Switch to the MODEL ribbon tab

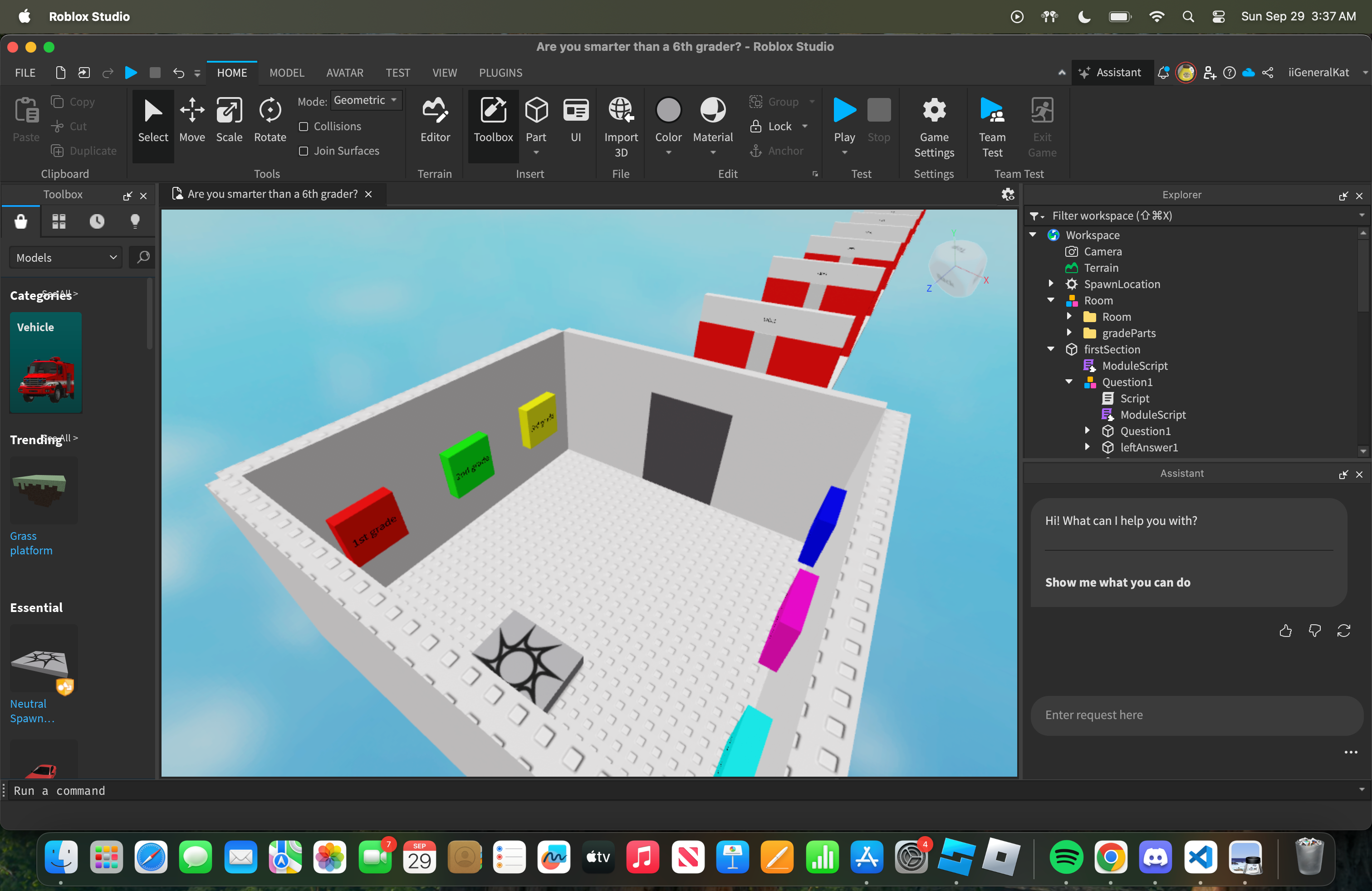pos(286,73)
